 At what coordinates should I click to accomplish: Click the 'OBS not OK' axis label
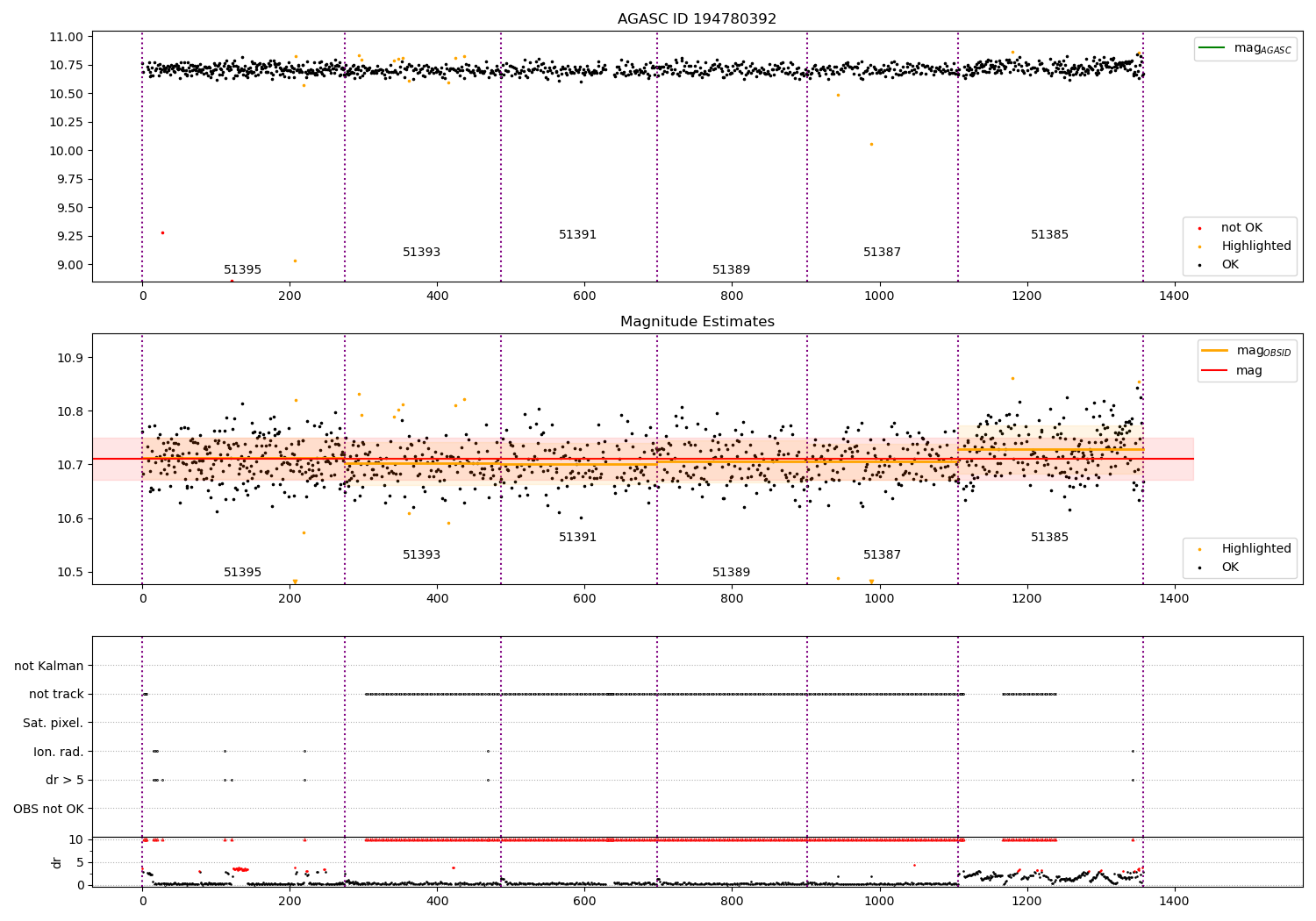click(49, 809)
